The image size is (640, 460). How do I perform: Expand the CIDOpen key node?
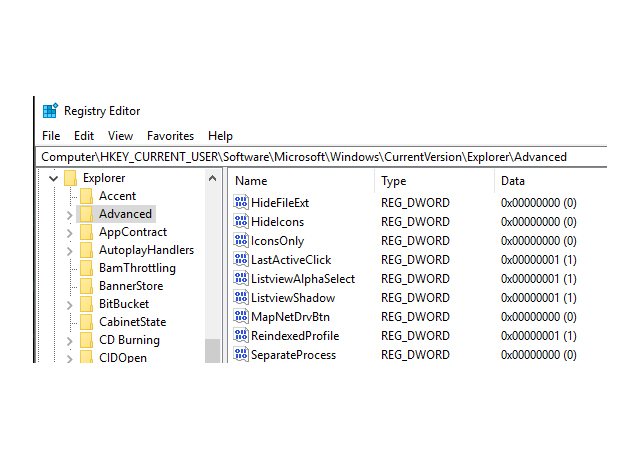[70, 358]
